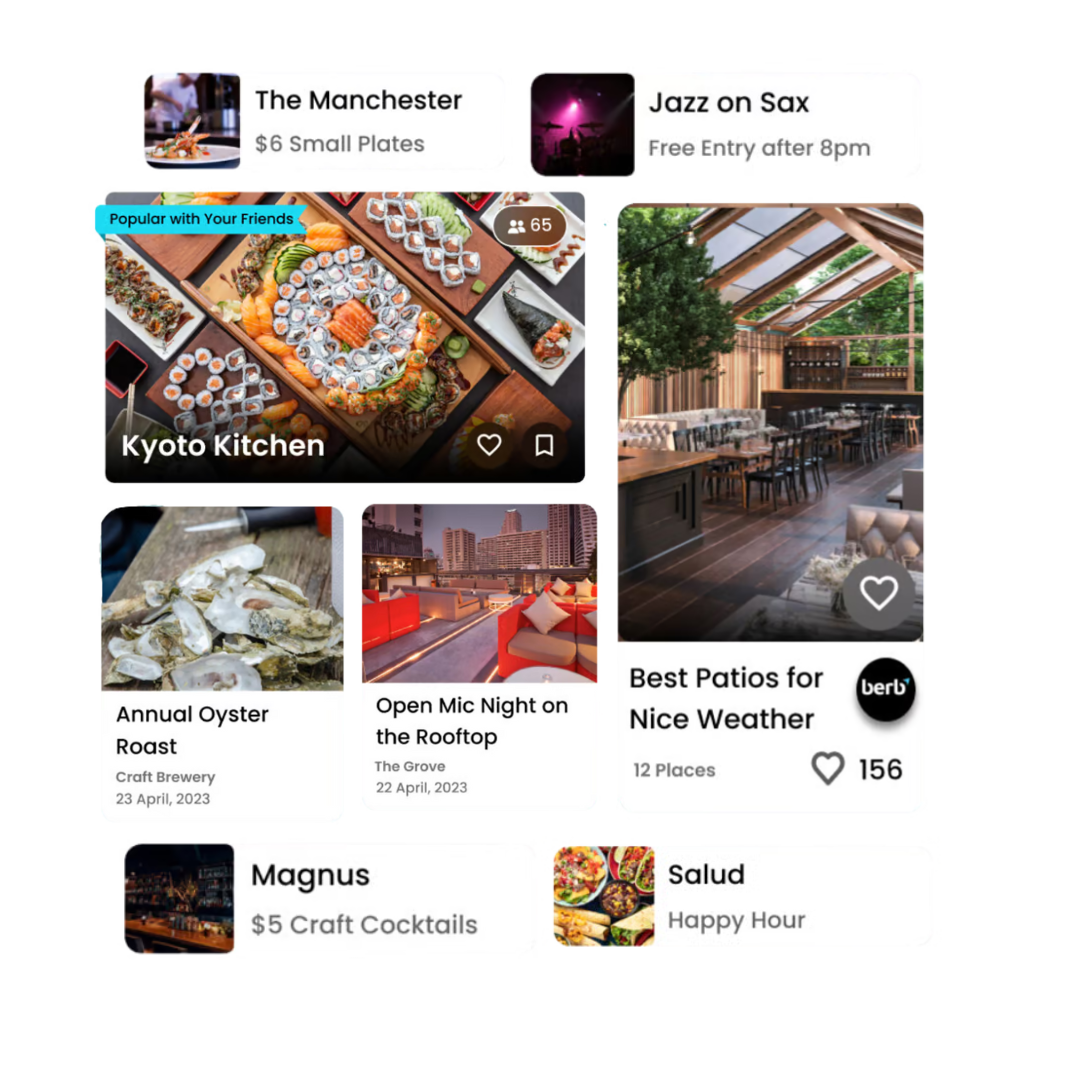Bookmark the Kyoto Kitchen card
This screenshot has height=1080, width=1080.
pos(544,445)
